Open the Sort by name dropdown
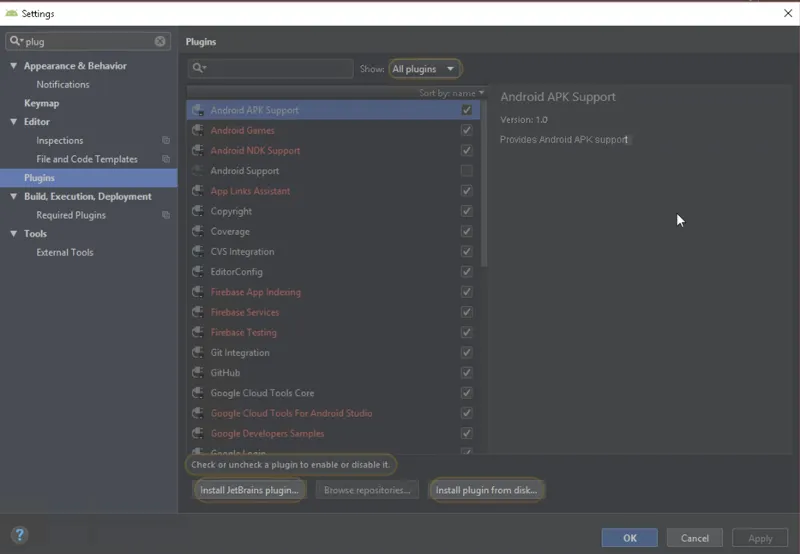Viewport: 800px width, 554px height. (452, 93)
